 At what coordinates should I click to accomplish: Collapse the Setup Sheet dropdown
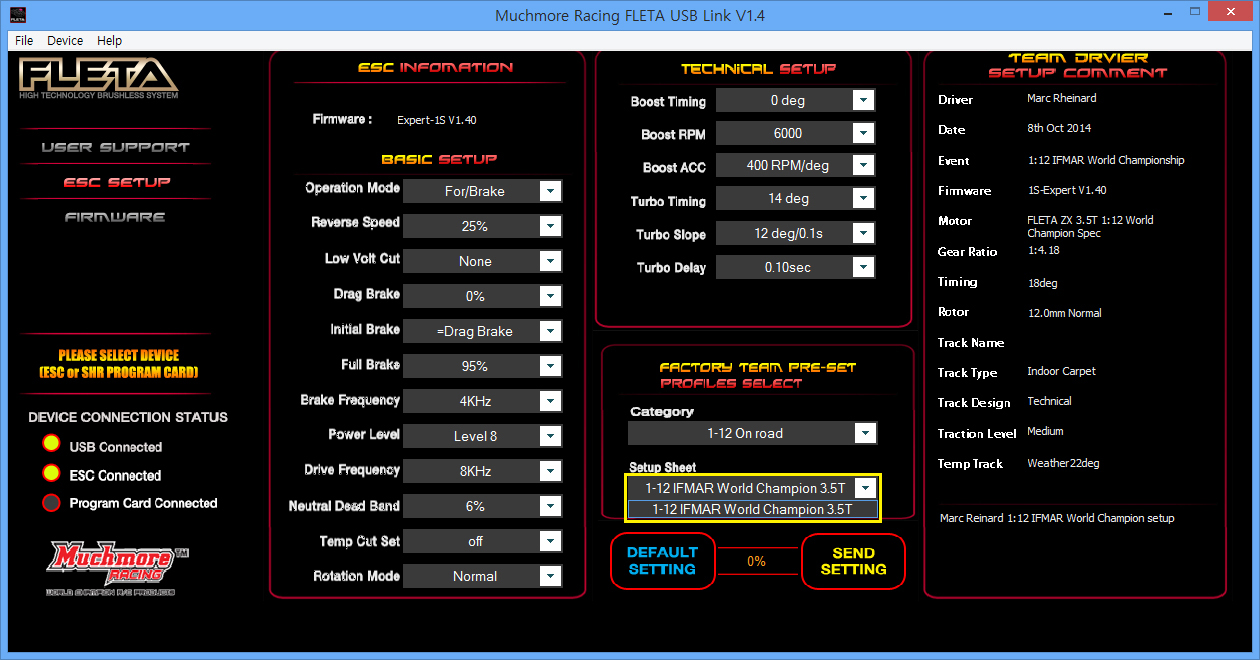[x=866, y=488]
